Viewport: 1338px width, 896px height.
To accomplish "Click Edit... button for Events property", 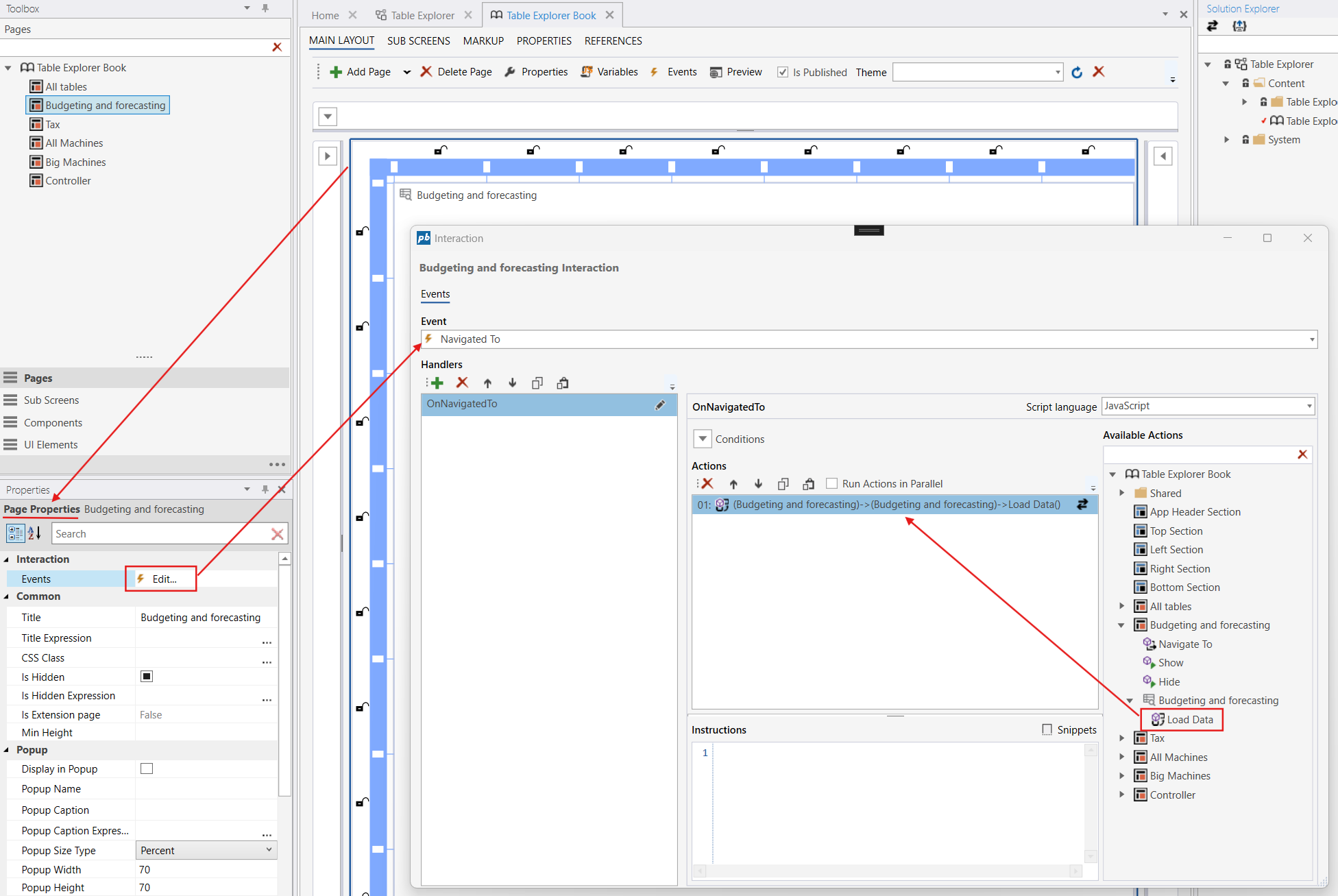I will point(164,579).
